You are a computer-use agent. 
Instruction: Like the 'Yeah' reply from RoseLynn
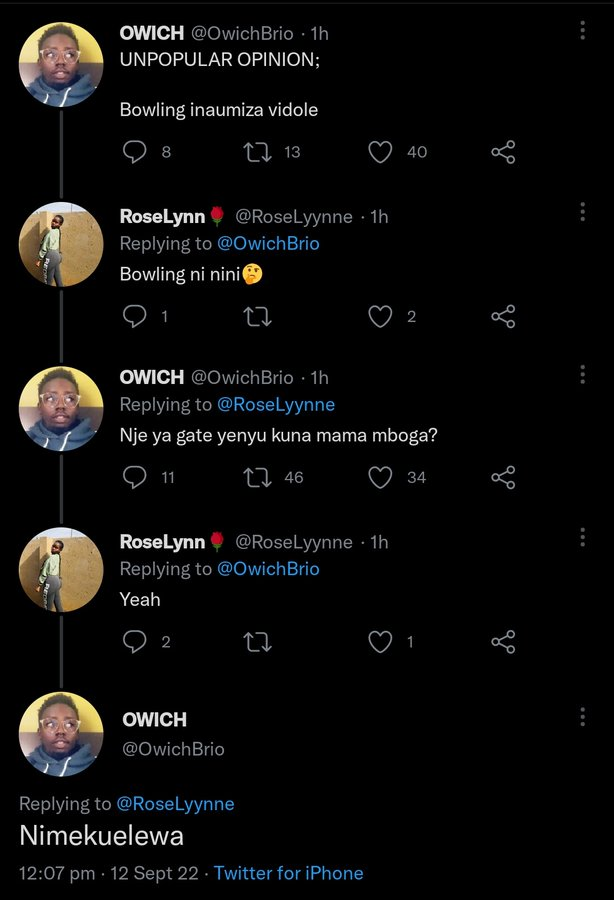[x=380, y=642]
